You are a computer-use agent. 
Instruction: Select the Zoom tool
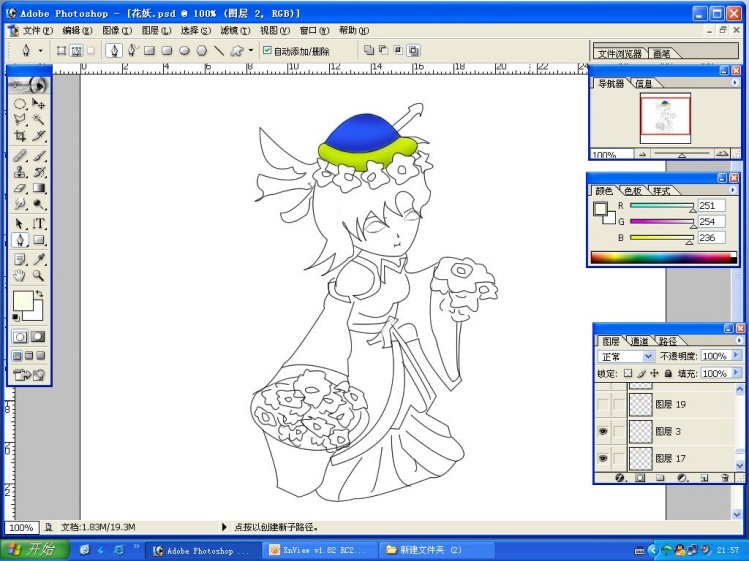pyautogui.click(x=38, y=276)
